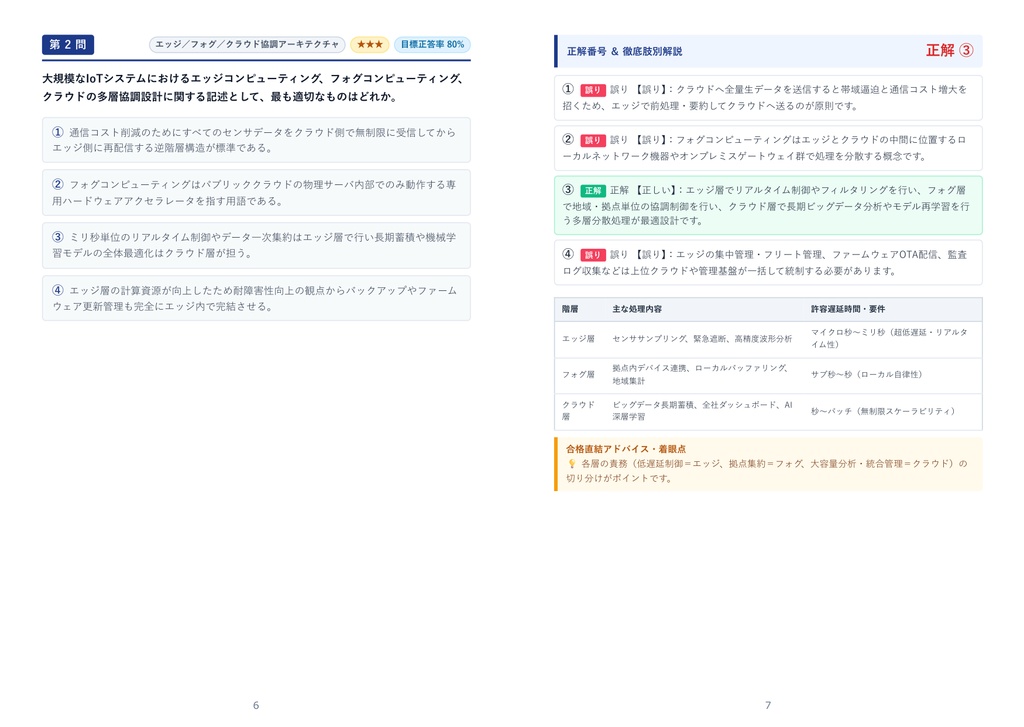Click the highlighted explanation エッジ層でリアルタイム制御やフィルタリング

(767, 205)
